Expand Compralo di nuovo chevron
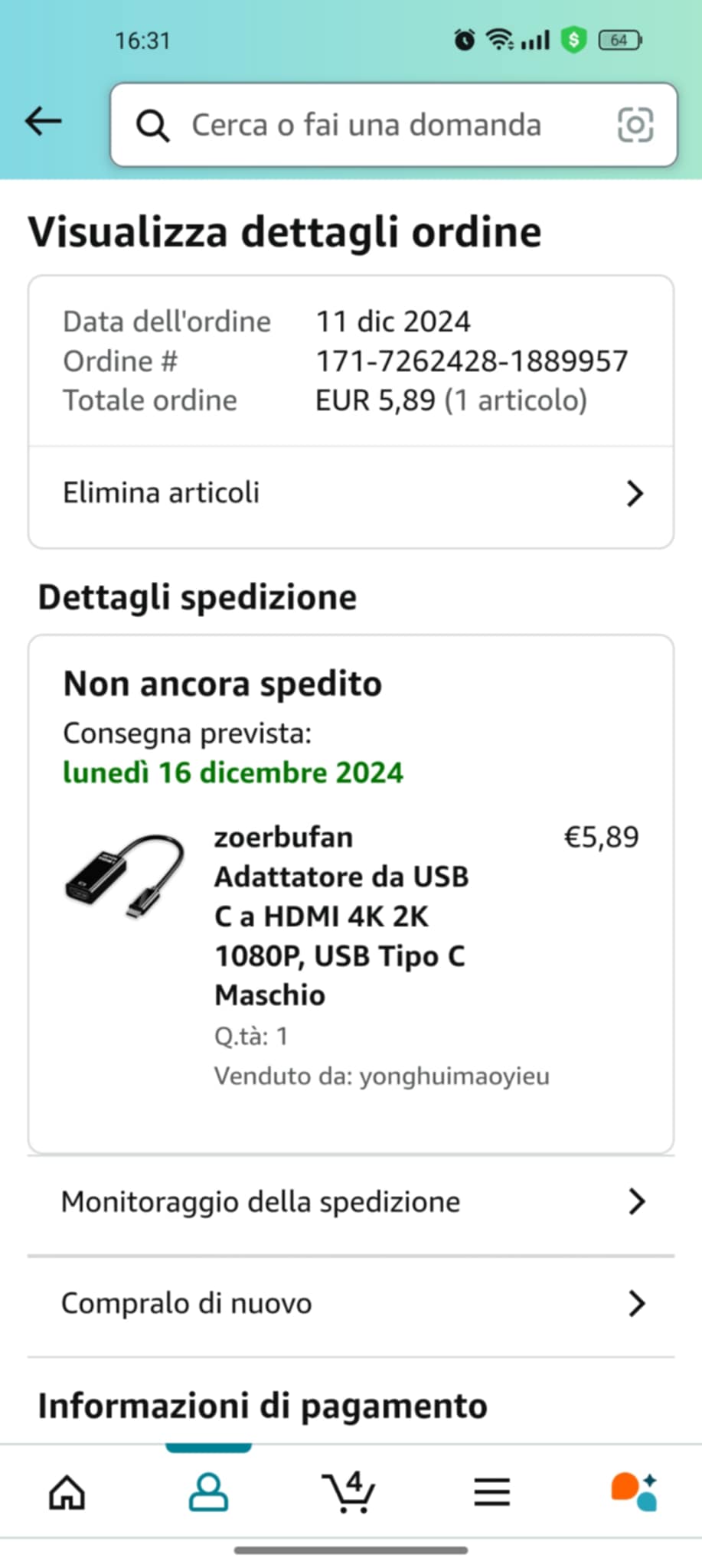Viewport: 702px width, 1568px height. (x=636, y=1303)
